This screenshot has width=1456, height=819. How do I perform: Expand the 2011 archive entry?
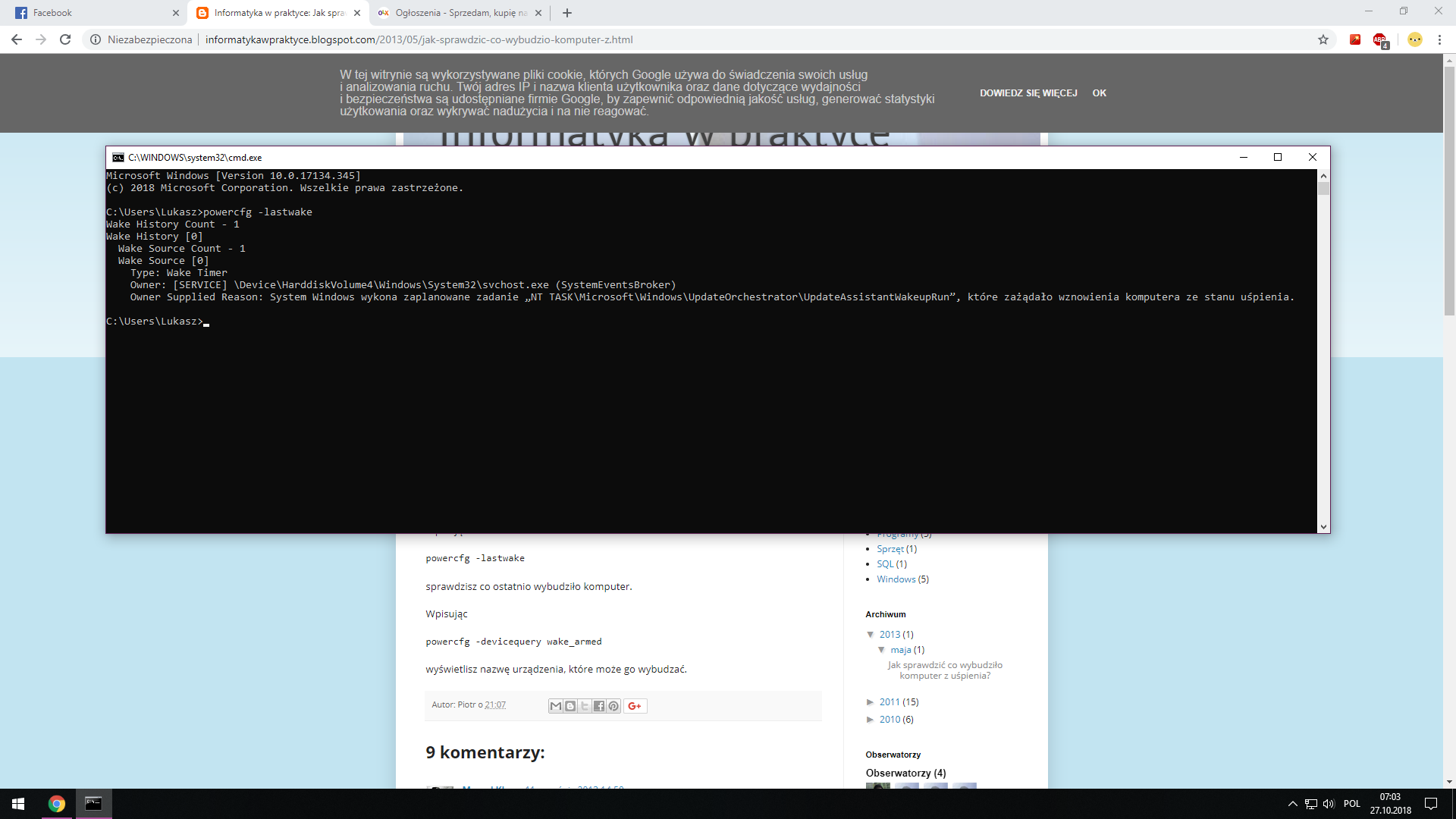(x=871, y=702)
